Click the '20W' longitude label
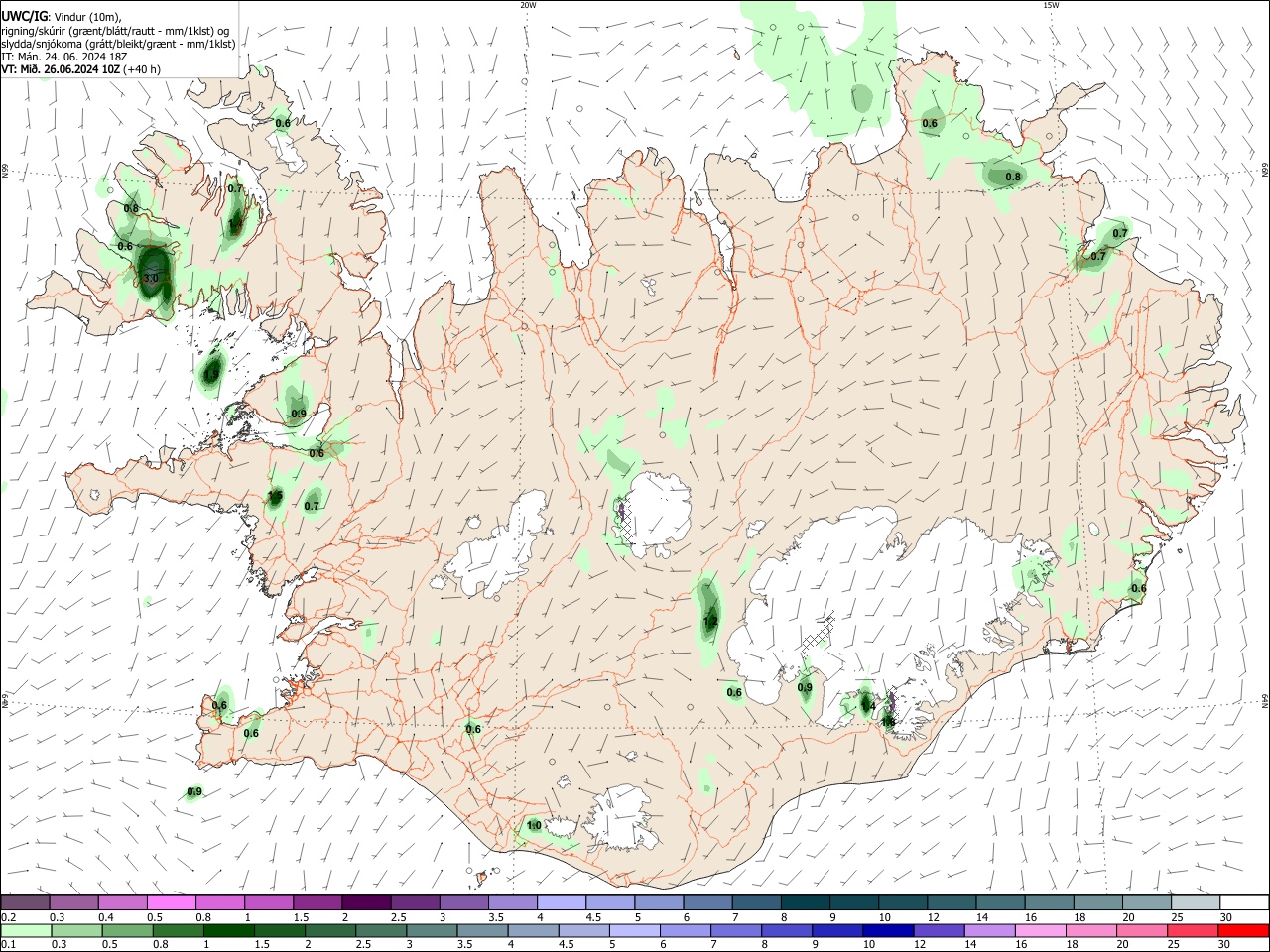Image resolution: width=1270 pixels, height=952 pixels. [x=528, y=5]
